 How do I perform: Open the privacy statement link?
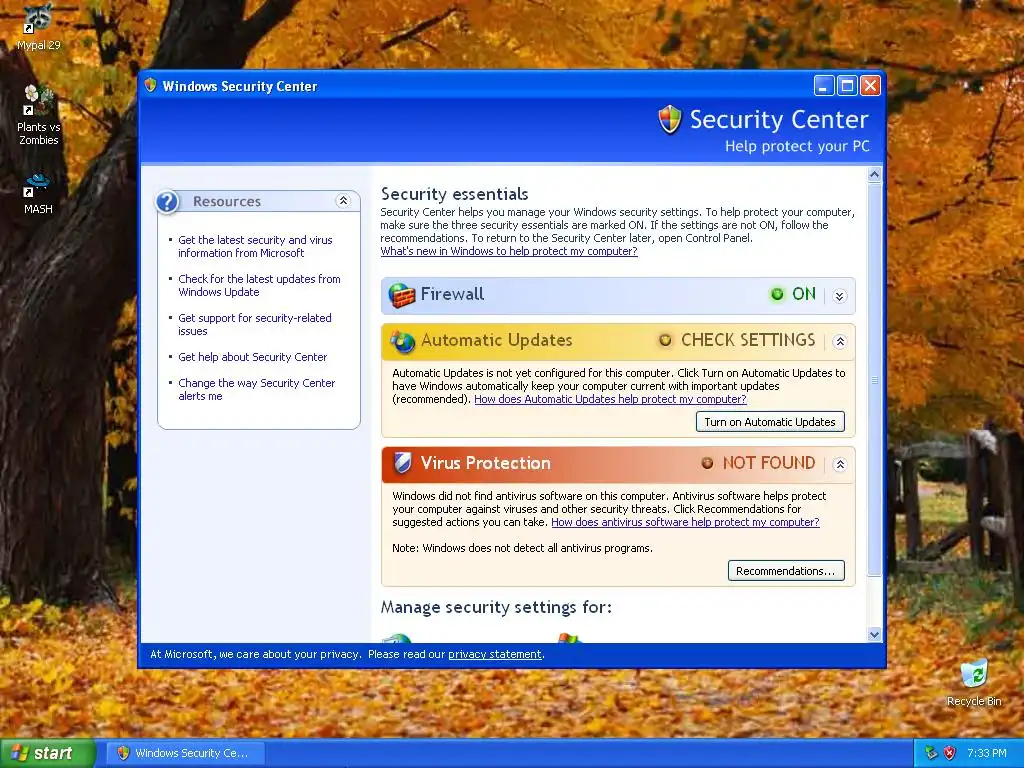[494, 654]
